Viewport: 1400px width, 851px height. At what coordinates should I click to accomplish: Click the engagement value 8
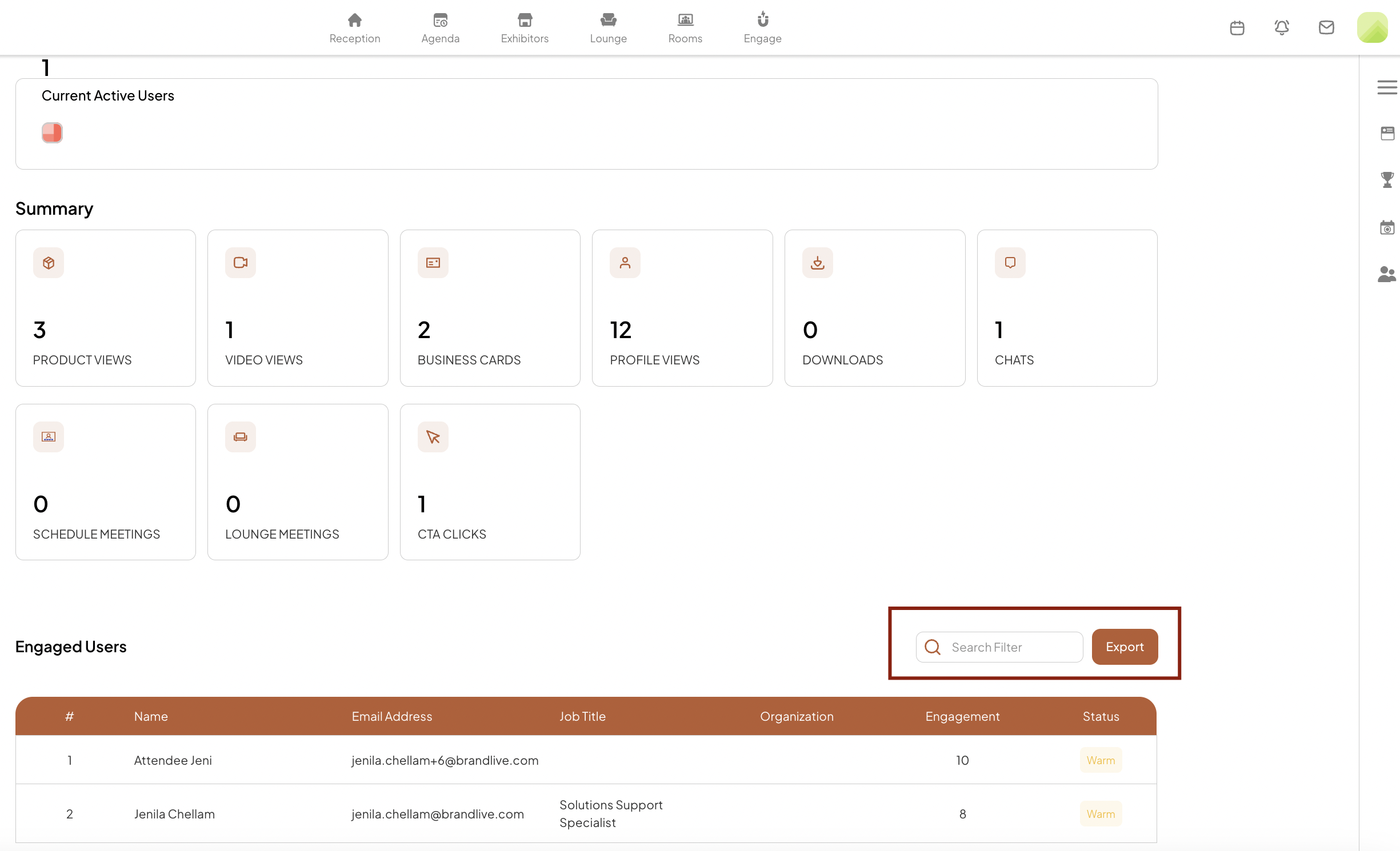pyautogui.click(x=962, y=814)
